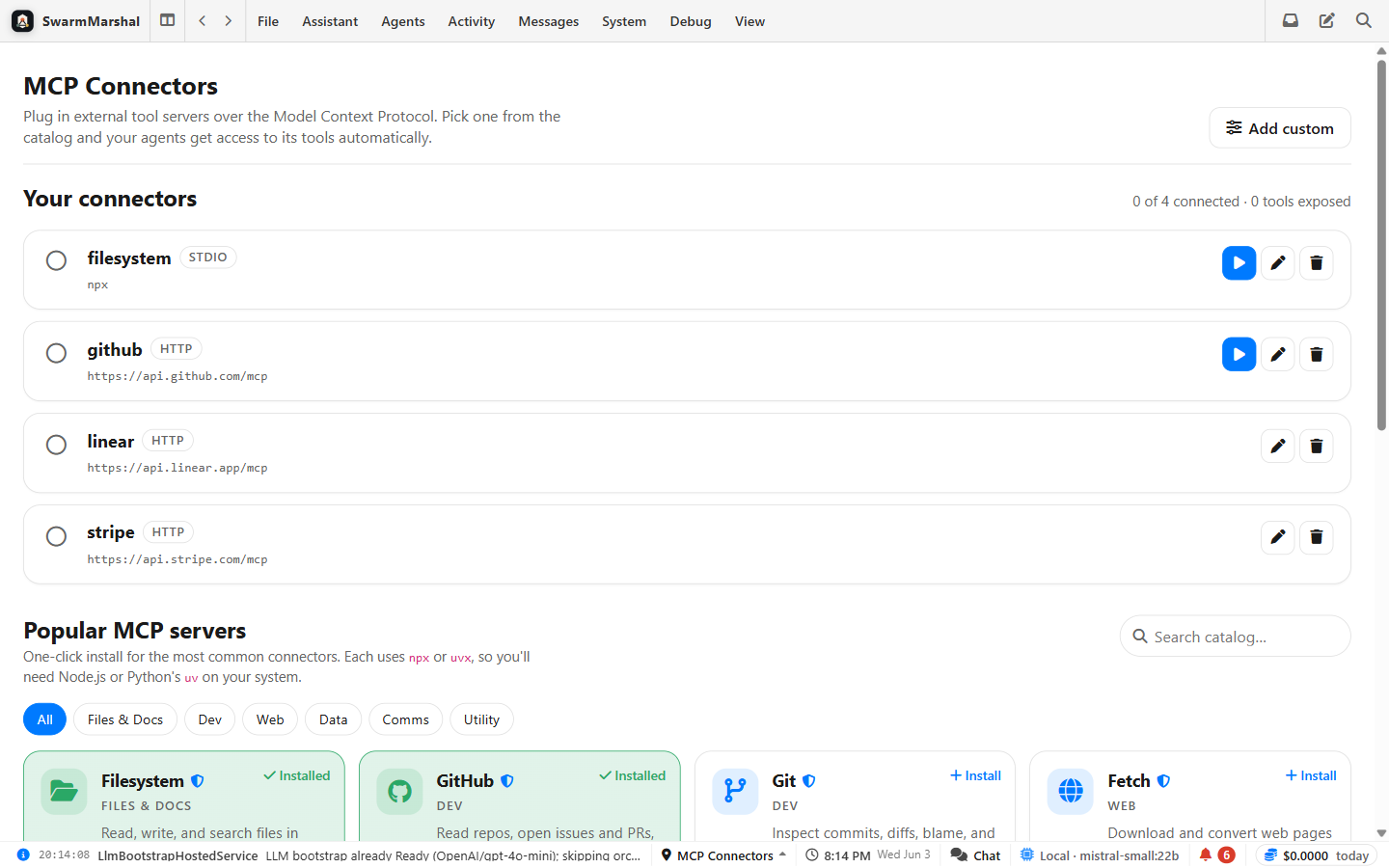Install the Git MCP server

click(x=975, y=775)
